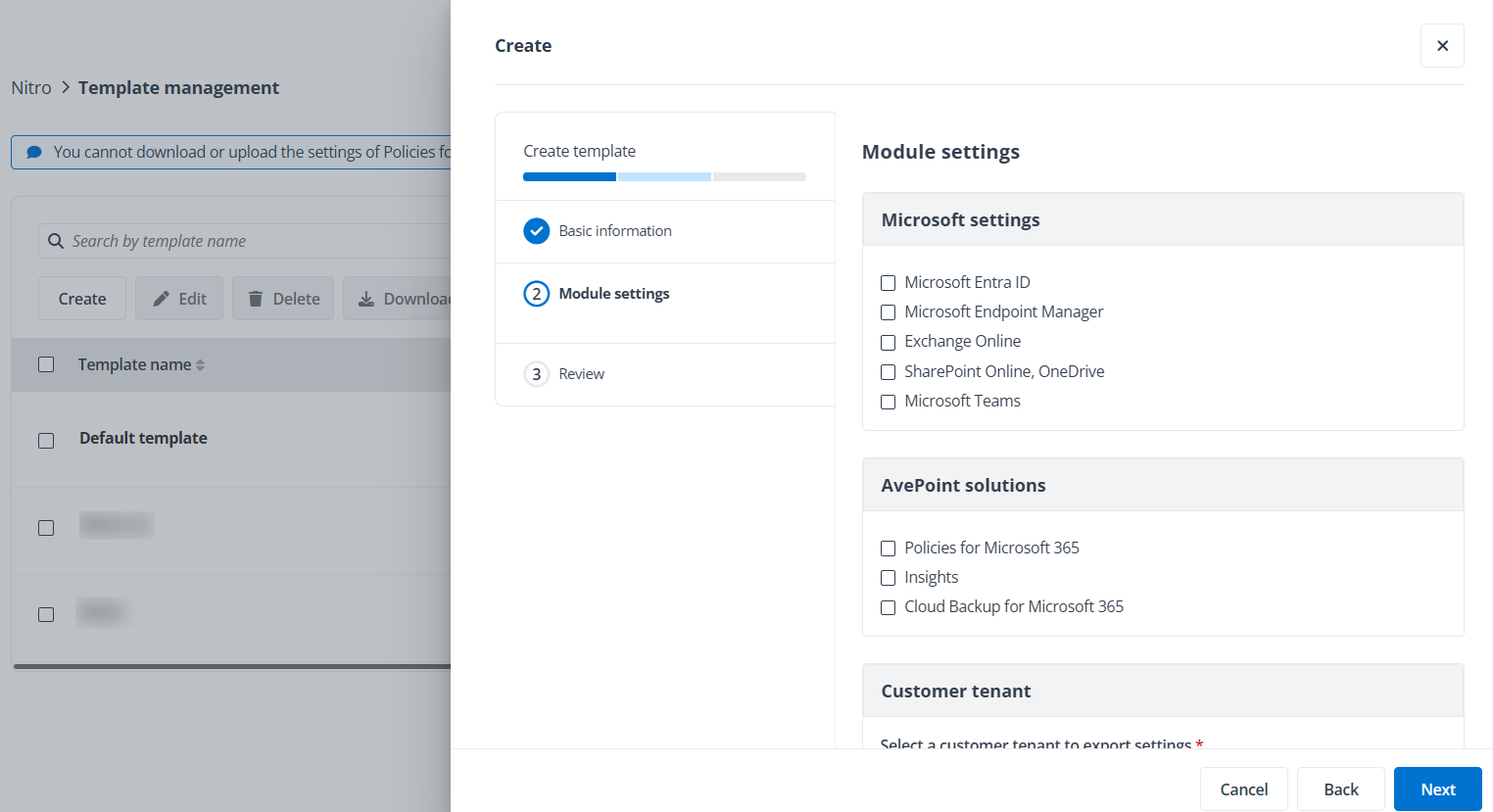Check the last blurred template row checkbox
This screenshot has height=812, width=1493.
pos(46,614)
